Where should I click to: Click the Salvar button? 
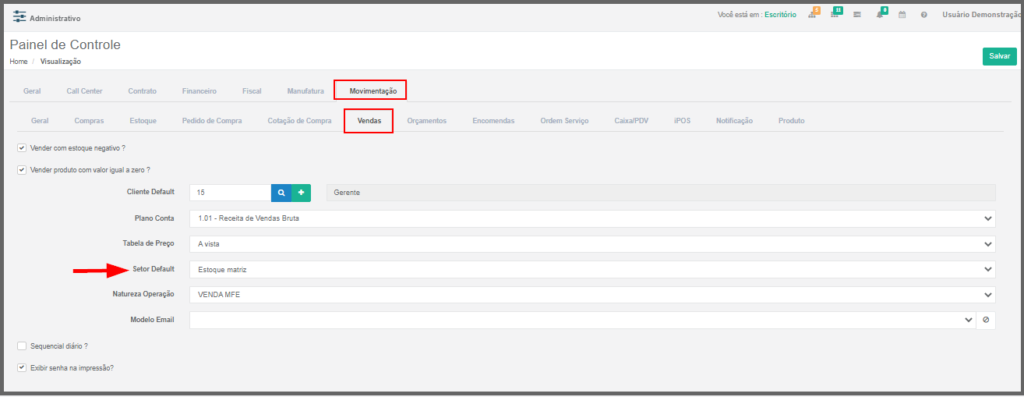click(999, 57)
